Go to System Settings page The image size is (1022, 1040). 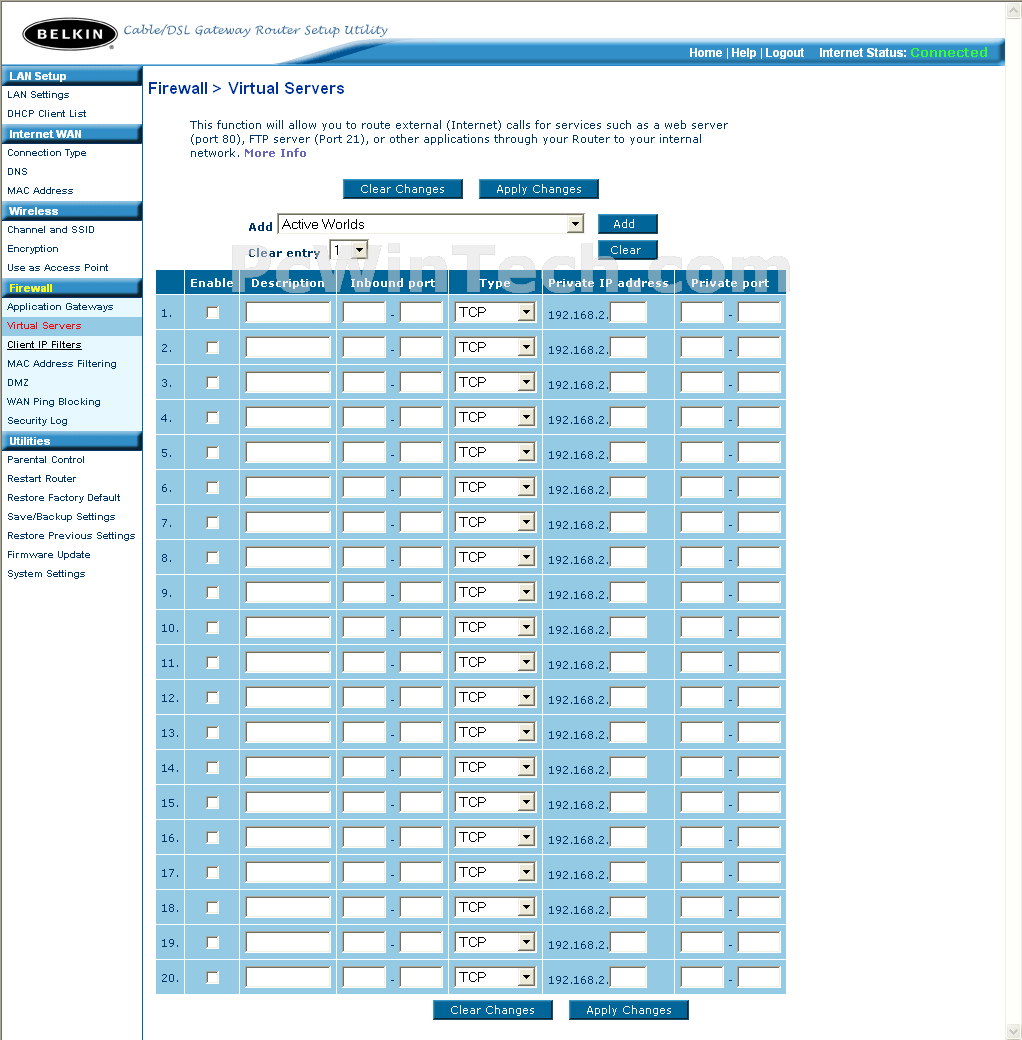(x=46, y=574)
